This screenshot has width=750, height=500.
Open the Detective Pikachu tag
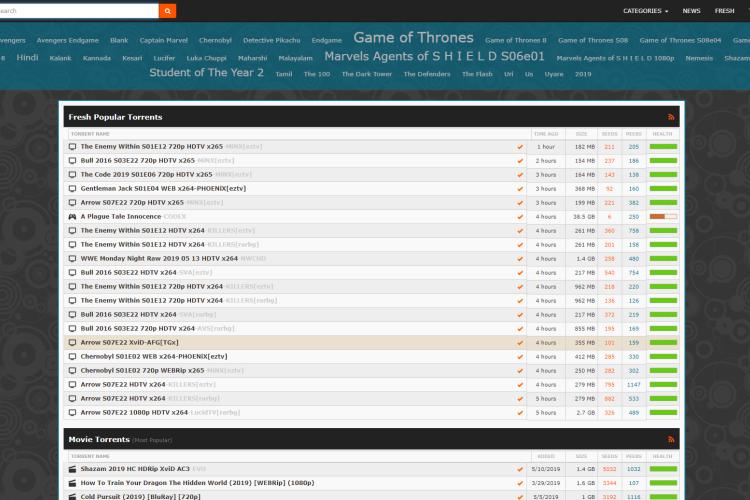[x=271, y=40]
